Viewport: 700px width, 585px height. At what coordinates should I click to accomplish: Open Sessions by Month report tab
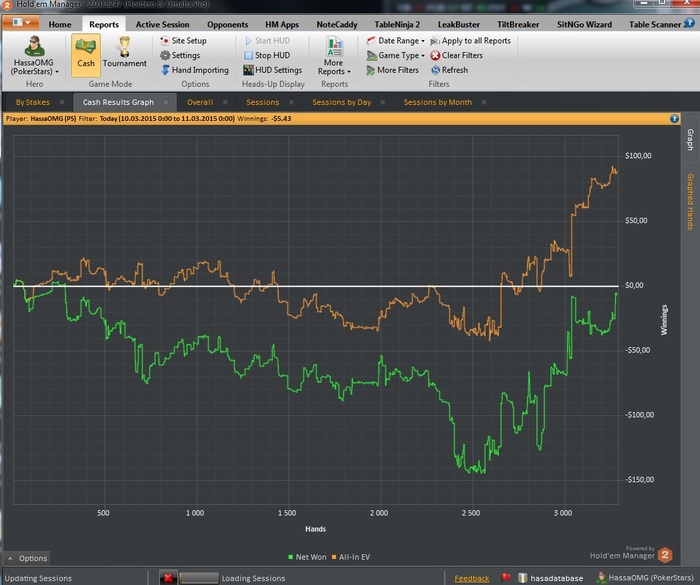(x=438, y=102)
